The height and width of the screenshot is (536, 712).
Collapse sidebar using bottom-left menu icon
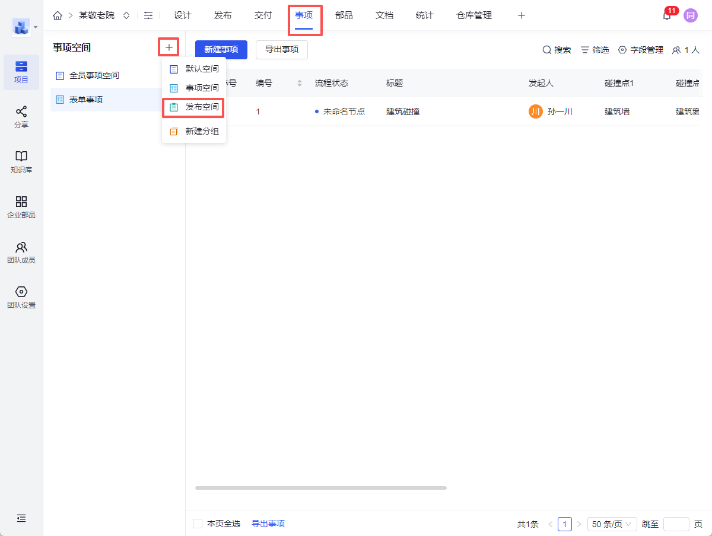21,518
